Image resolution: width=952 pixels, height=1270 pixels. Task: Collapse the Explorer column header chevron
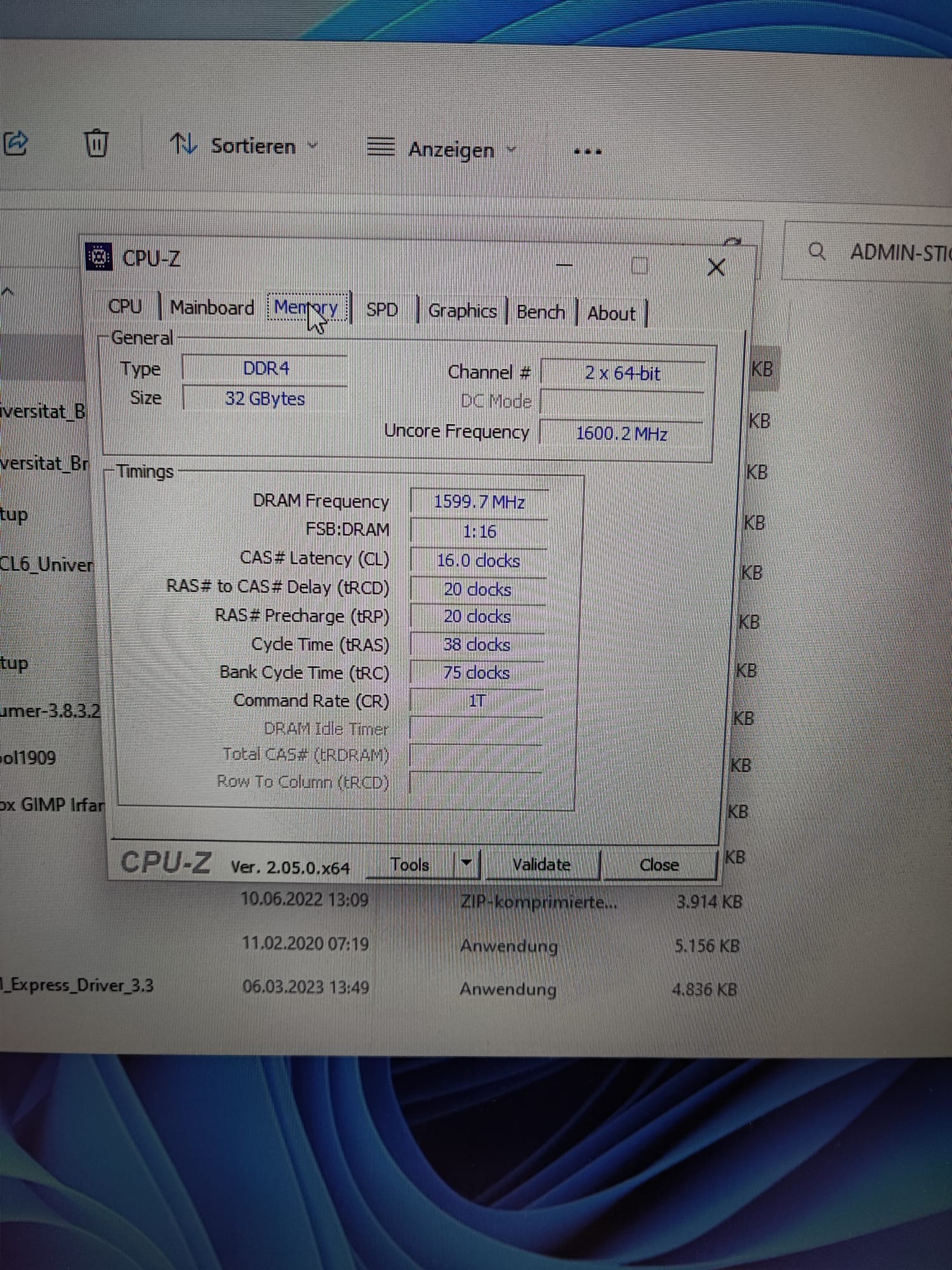[x=7, y=291]
